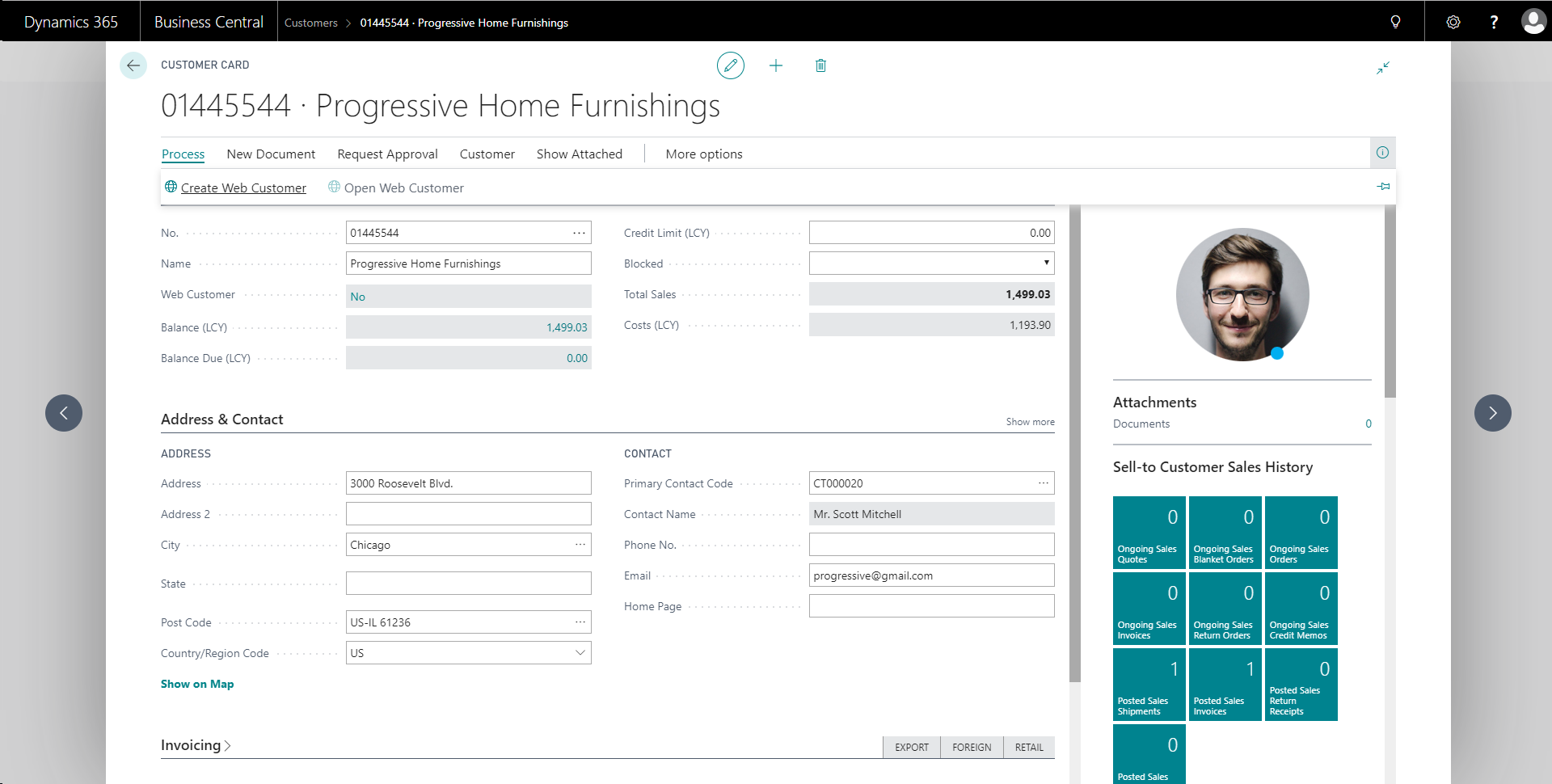1552x784 pixels.
Task: Click the trash delete icon
Action: click(820, 65)
